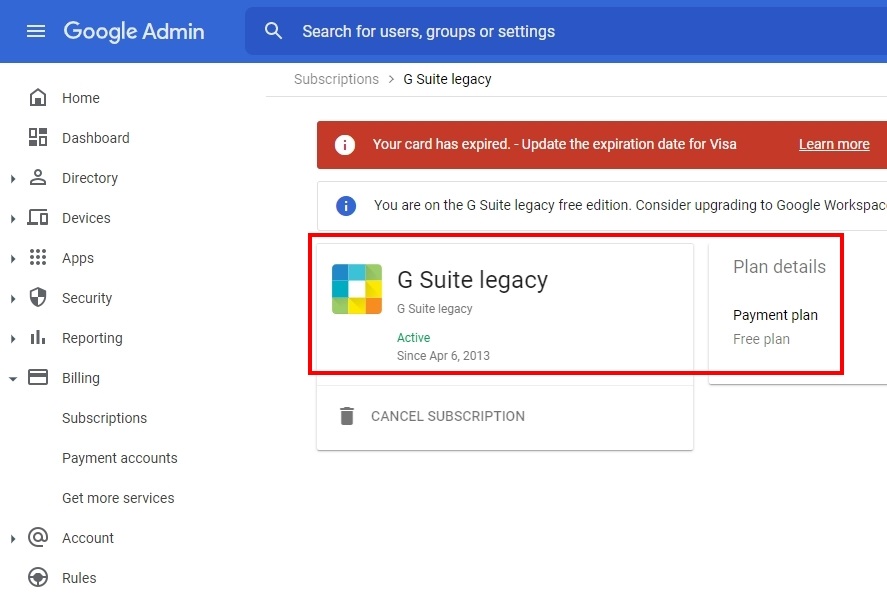The height and width of the screenshot is (614, 887).
Task: Click the Rules steering wheel icon
Action: [x=38, y=578]
